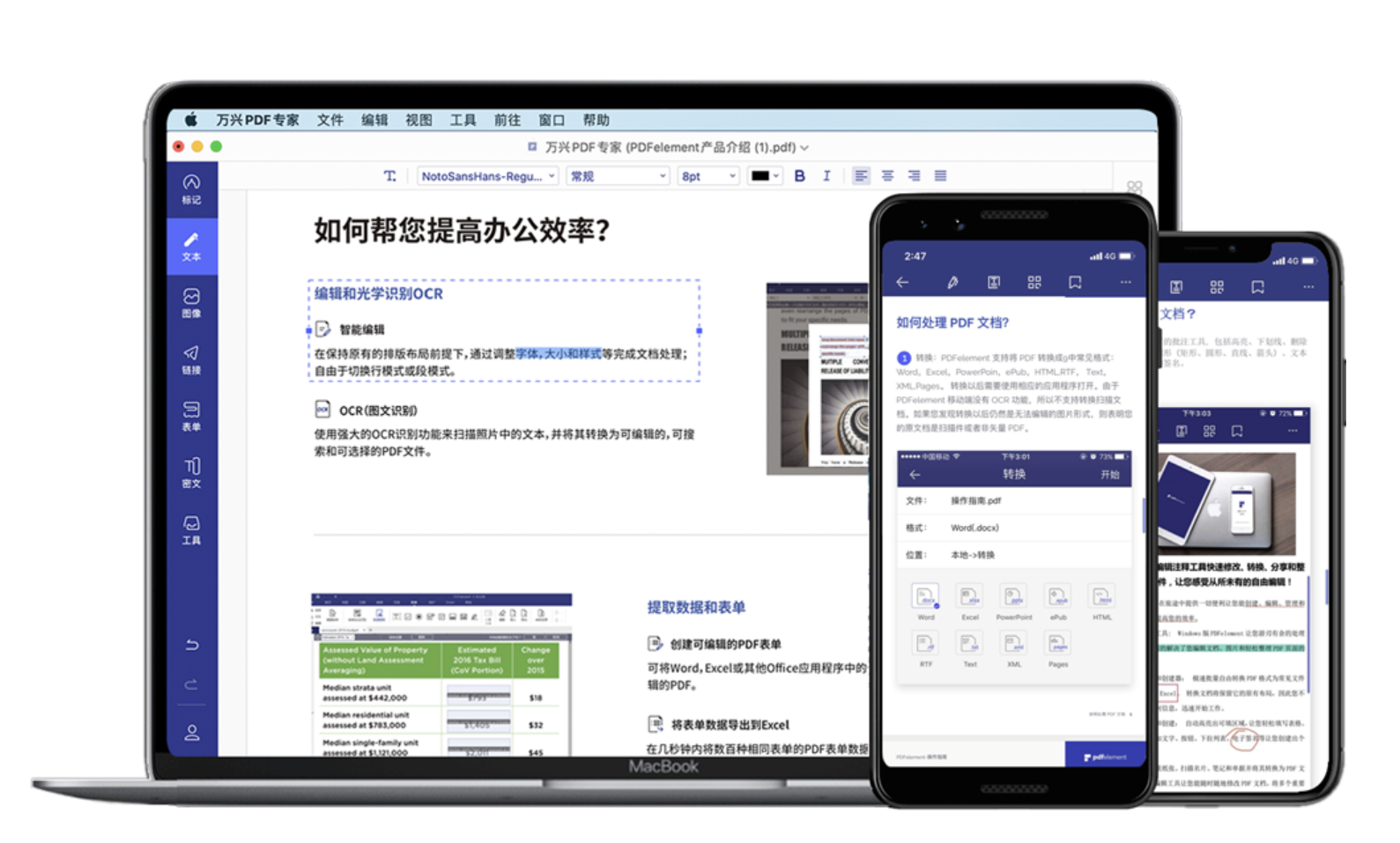Image resolution: width=1400 pixels, height=843 pixels.
Task: Open the 视图 menu
Action: [419, 120]
